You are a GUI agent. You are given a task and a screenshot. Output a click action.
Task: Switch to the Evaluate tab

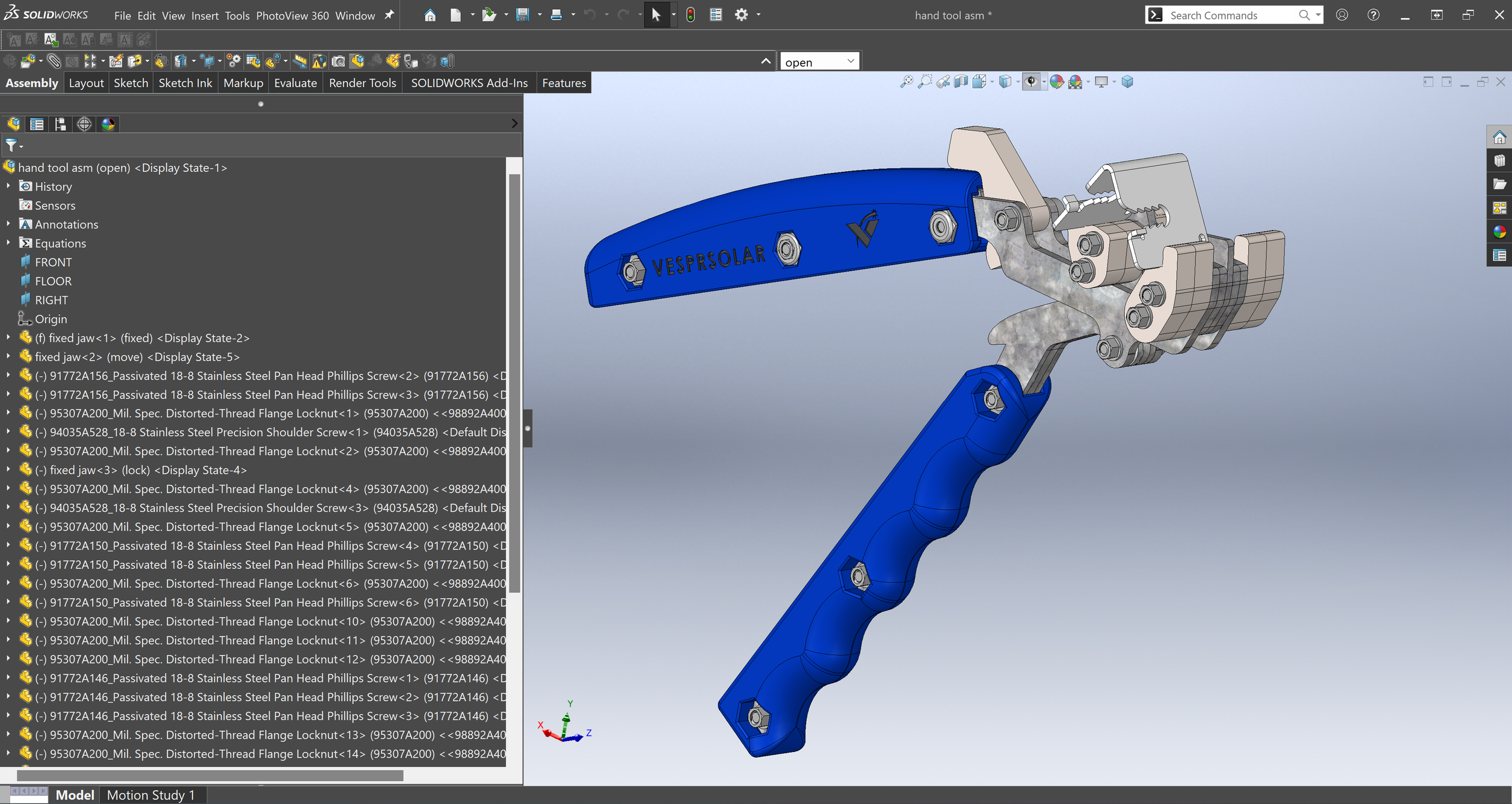coord(295,83)
